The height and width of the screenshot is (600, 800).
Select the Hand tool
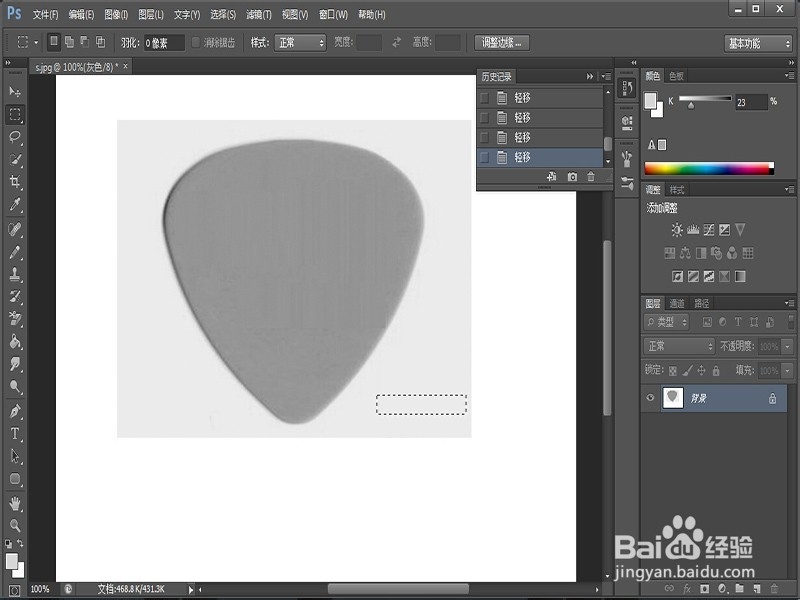point(15,504)
